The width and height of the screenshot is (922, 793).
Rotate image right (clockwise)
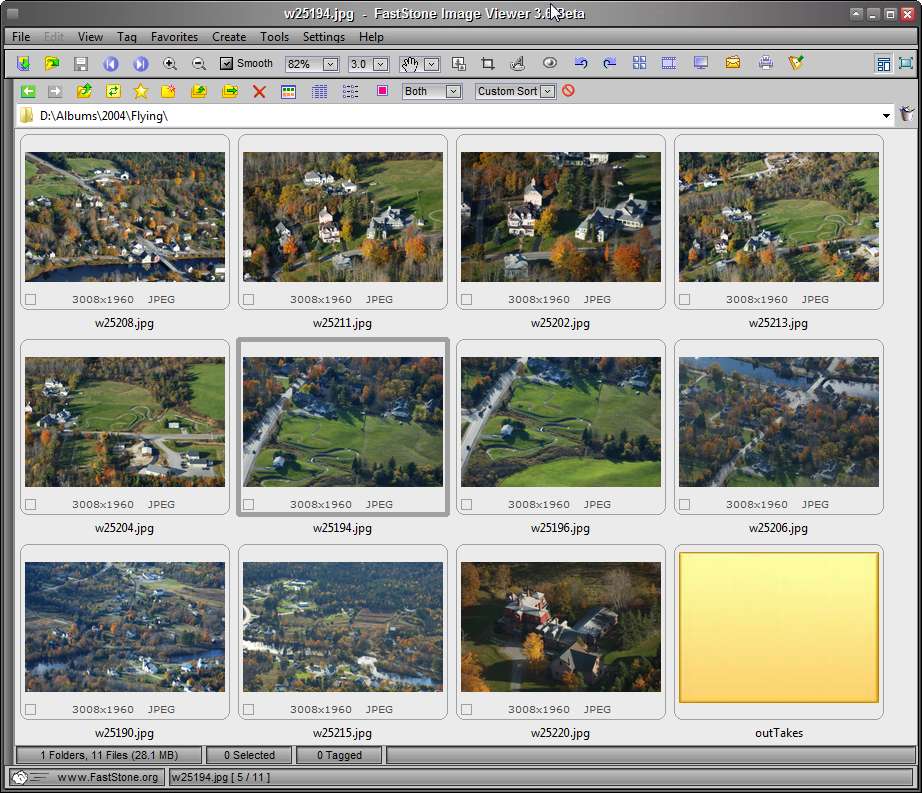point(610,63)
